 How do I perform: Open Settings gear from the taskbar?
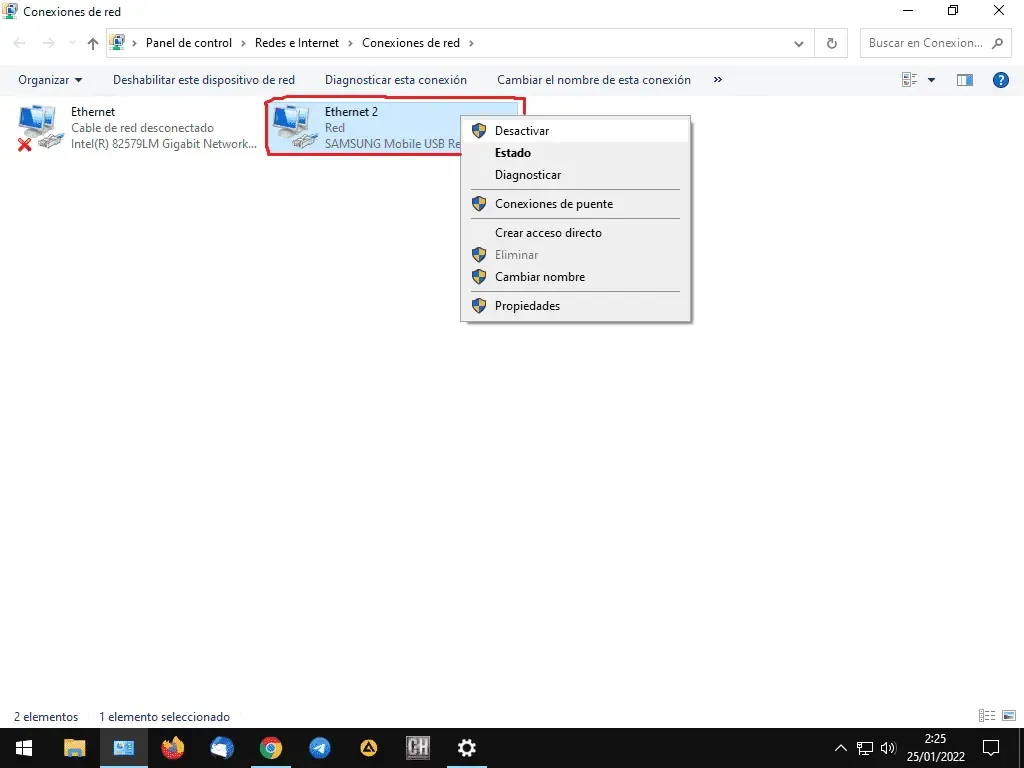coord(466,748)
